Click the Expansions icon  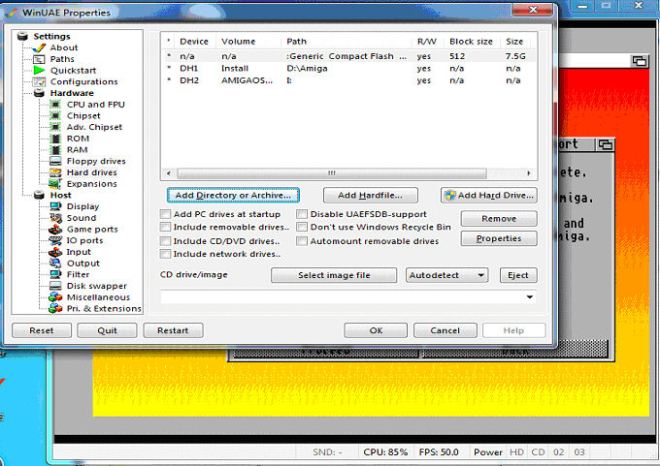click(x=55, y=184)
